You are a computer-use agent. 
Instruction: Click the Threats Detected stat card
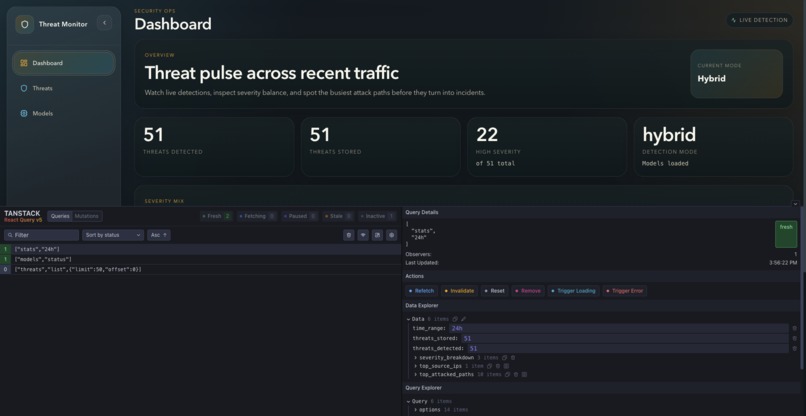[x=214, y=147]
